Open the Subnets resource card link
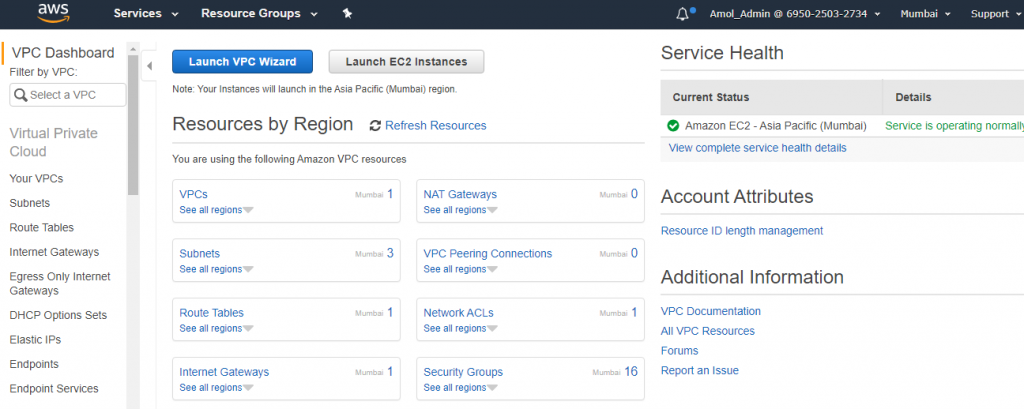The width and height of the screenshot is (1024, 409). tap(200, 254)
